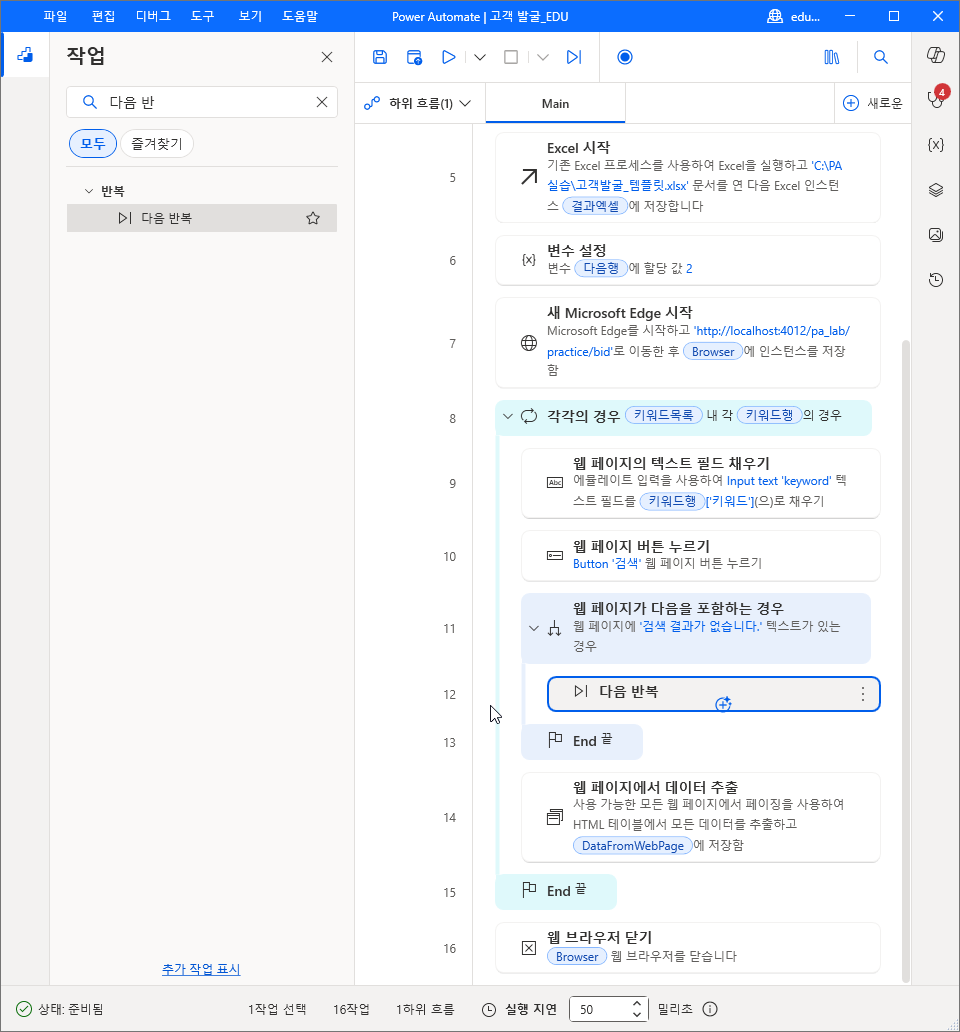Open 하위 흐름(1) dropdown
Viewport: 960px width, 1032px height.
[x=418, y=103]
